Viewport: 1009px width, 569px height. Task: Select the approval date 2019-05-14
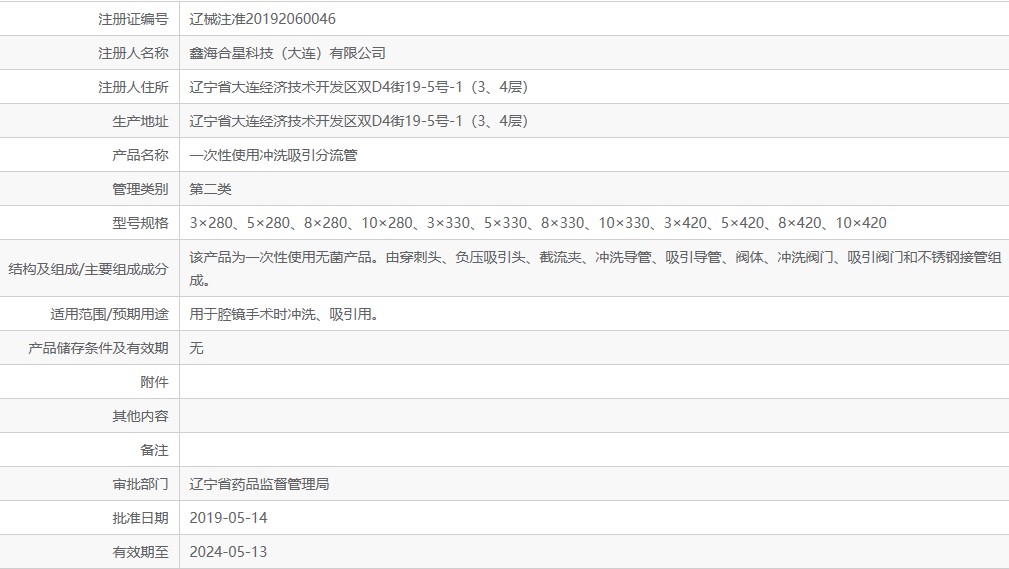pos(228,518)
